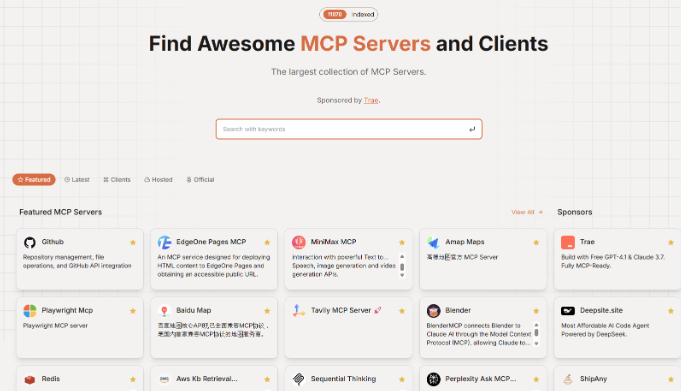Click the View All link

(x=527, y=212)
